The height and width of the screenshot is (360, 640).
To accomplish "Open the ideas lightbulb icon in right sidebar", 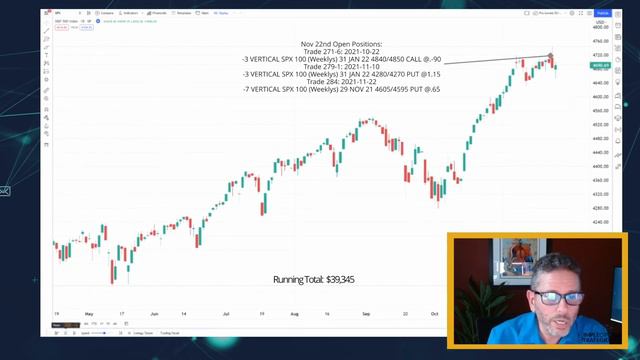I will pos(618,82).
